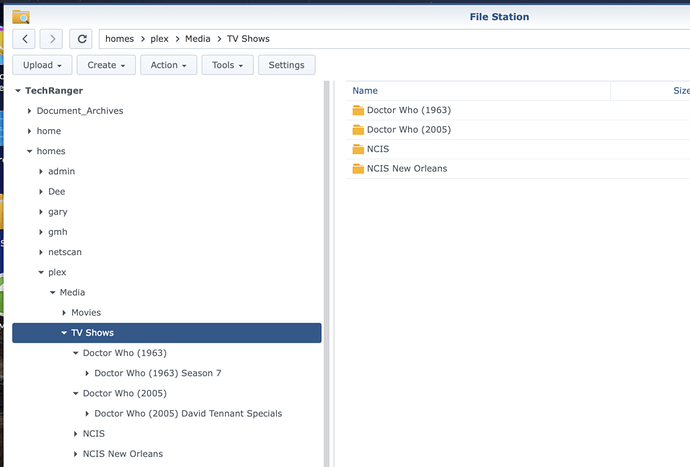
Task: Sort by the Name column header
Action: (x=478, y=91)
